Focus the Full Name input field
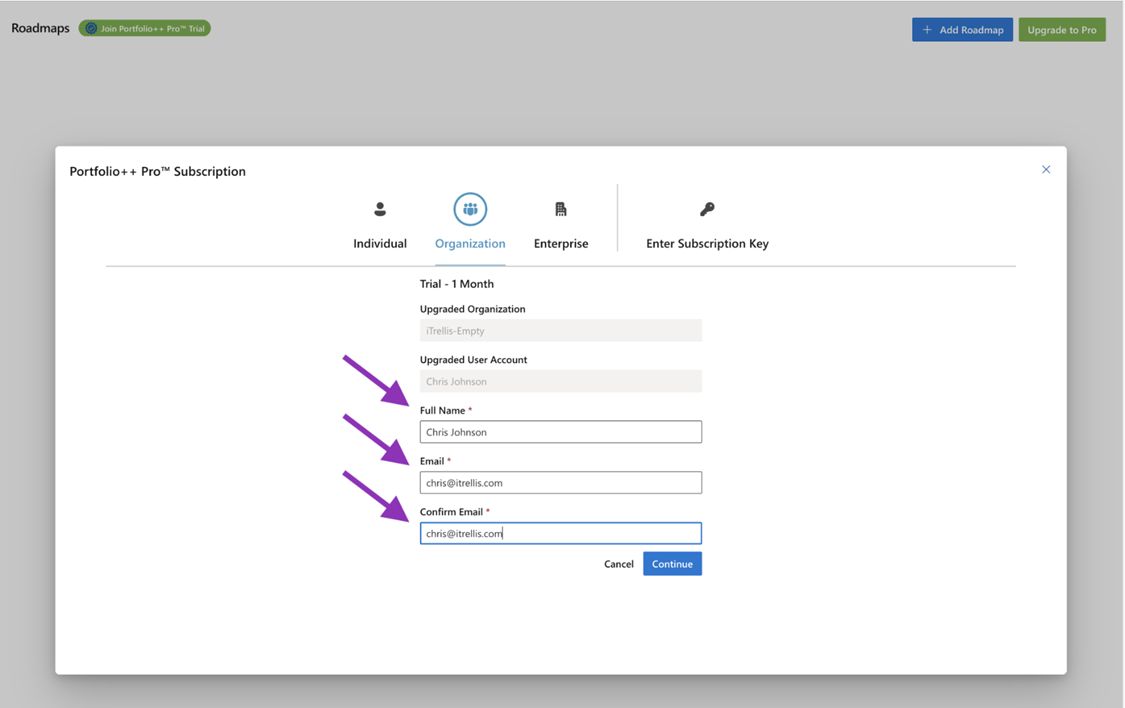This screenshot has width=1125, height=708. [x=560, y=432]
